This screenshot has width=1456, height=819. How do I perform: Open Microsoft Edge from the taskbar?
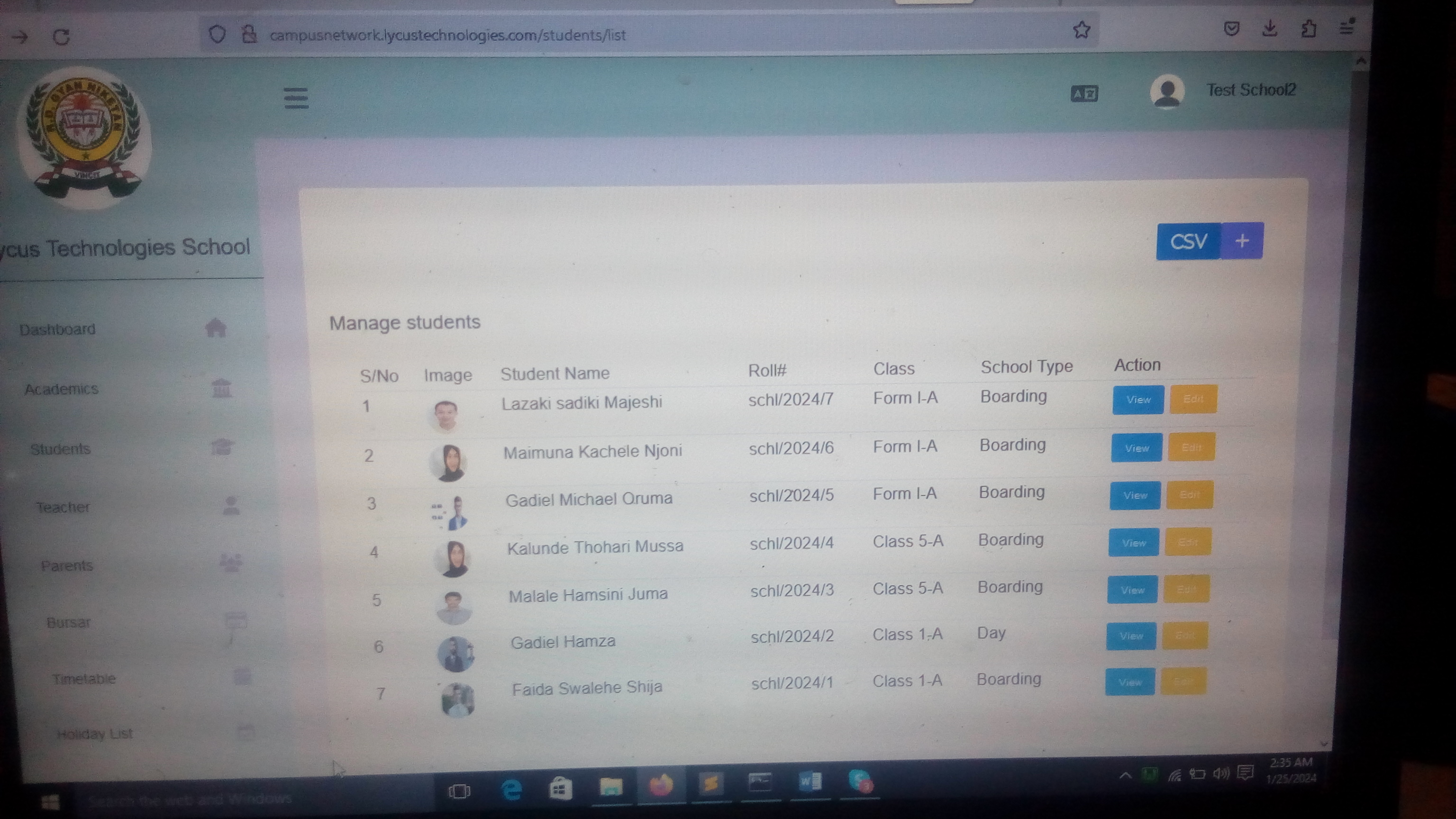pyautogui.click(x=511, y=789)
